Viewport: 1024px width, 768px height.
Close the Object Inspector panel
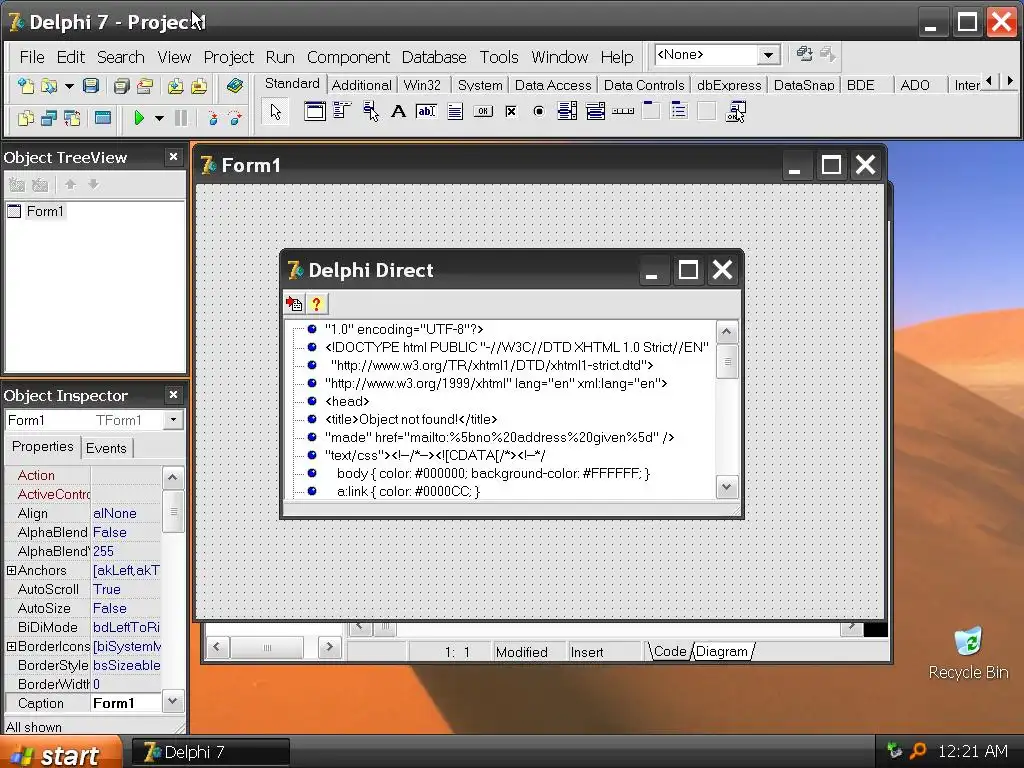(173, 394)
